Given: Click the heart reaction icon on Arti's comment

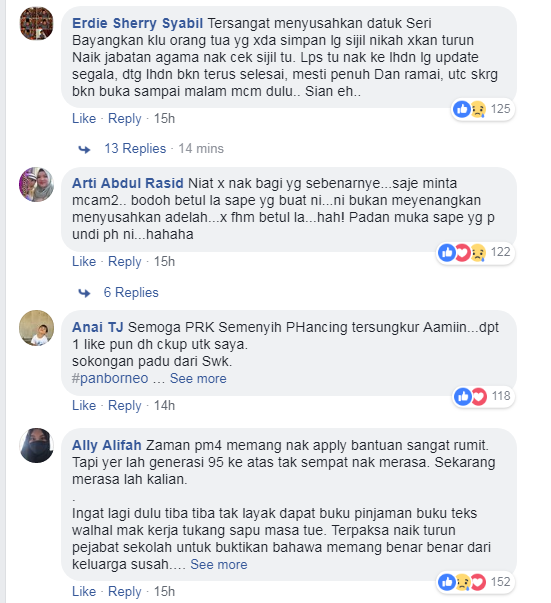Looking at the screenshot, I should pos(463,253).
